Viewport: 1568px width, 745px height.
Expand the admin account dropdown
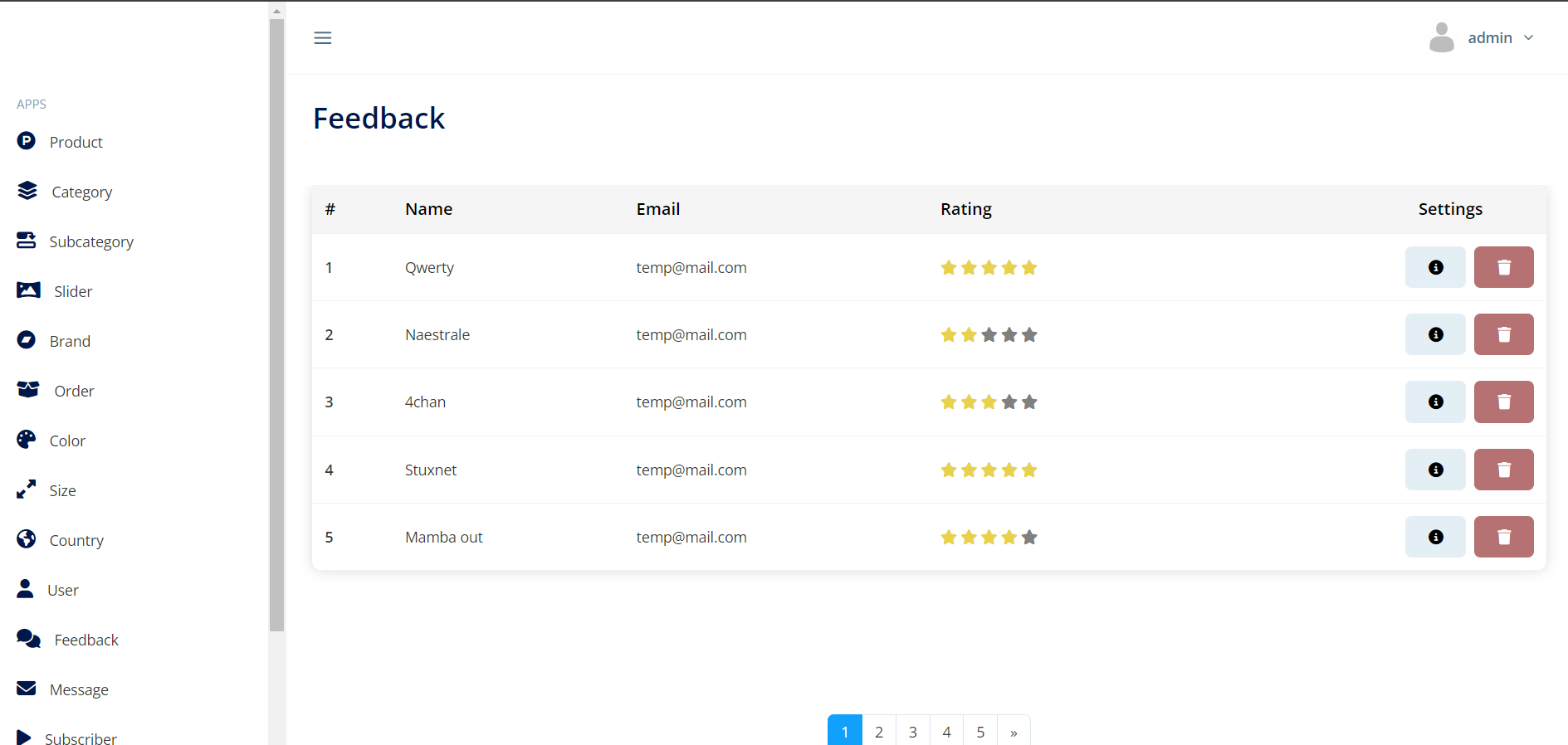pos(1527,38)
